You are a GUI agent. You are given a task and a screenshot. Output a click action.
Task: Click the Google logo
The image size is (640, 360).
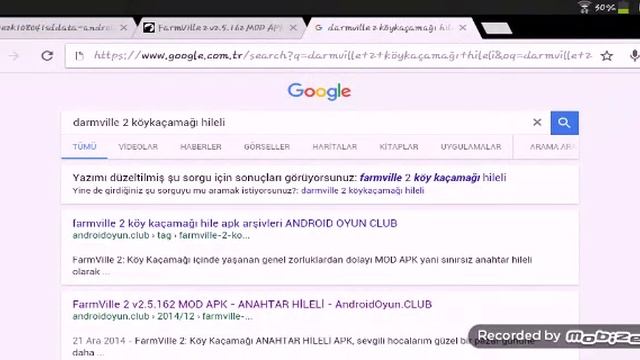tap(319, 91)
